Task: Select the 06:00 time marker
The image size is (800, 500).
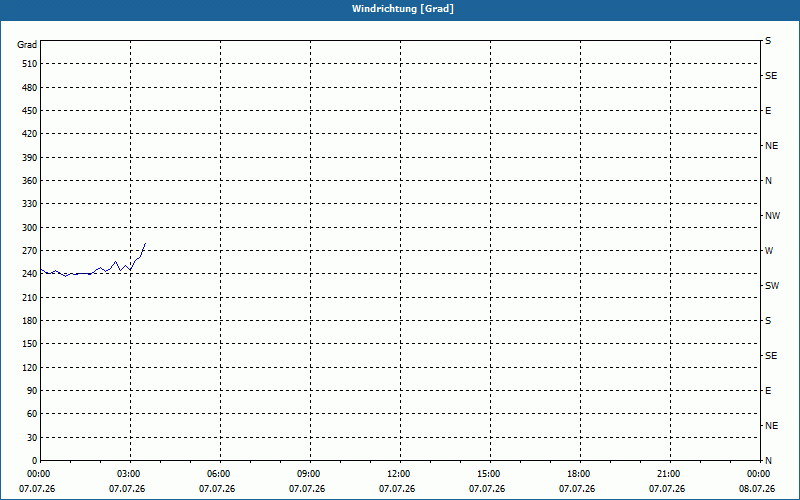Action: (x=218, y=474)
